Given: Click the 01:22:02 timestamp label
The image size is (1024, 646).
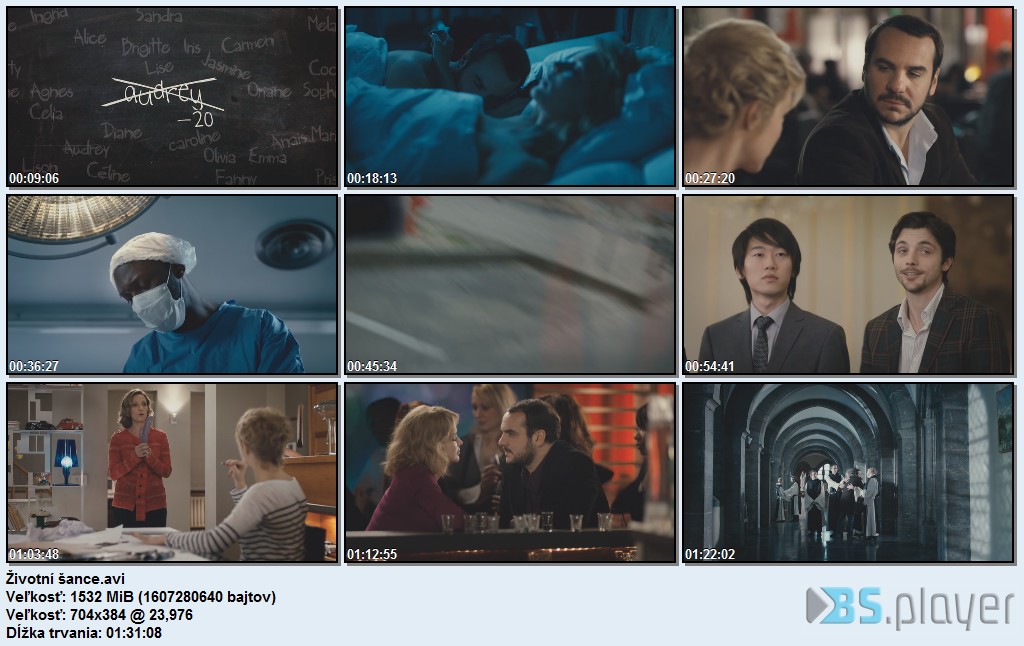Looking at the screenshot, I should click(710, 555).
